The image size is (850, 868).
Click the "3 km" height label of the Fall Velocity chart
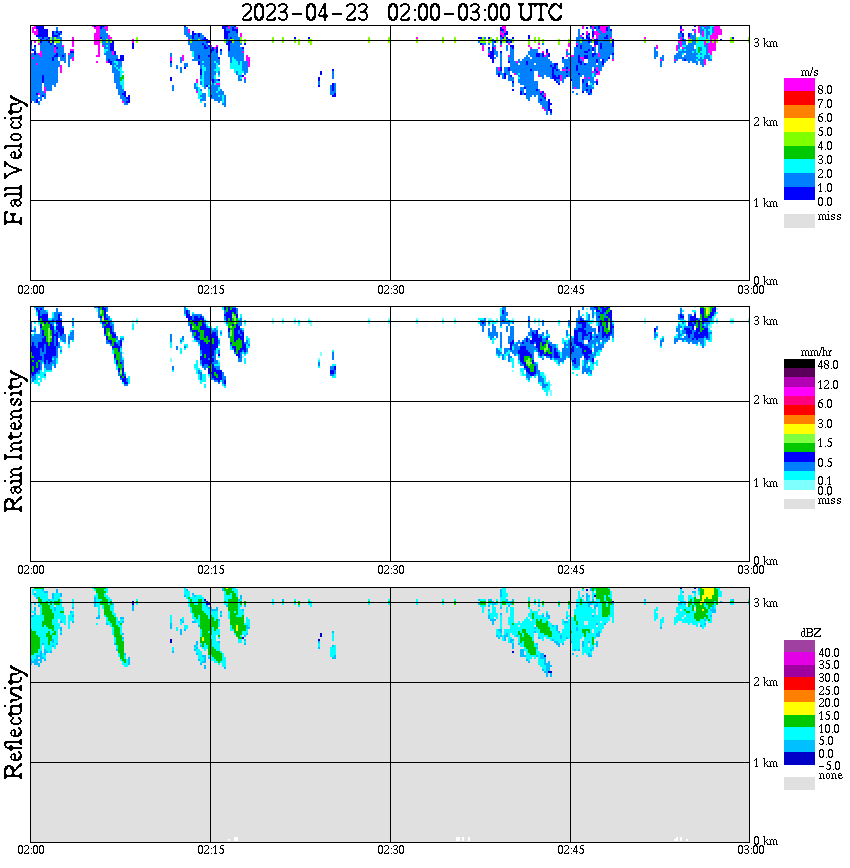pos(765,43)
